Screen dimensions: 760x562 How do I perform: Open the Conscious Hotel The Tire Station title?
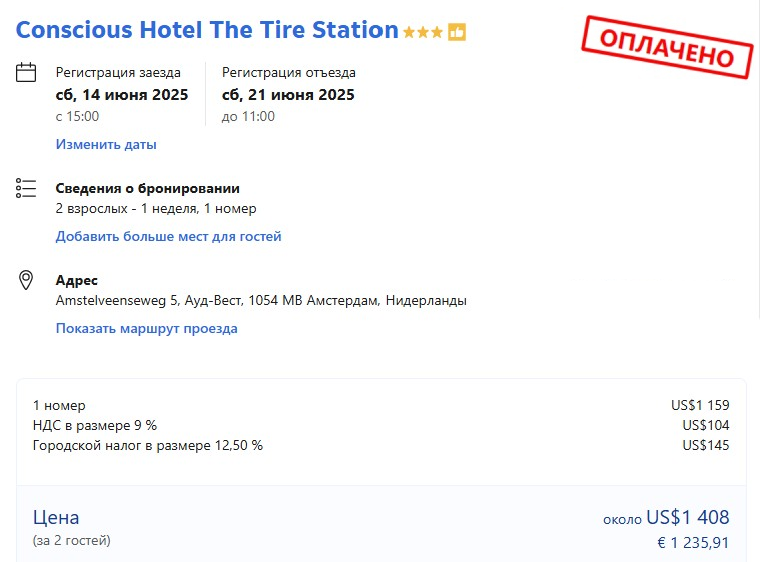207,30
